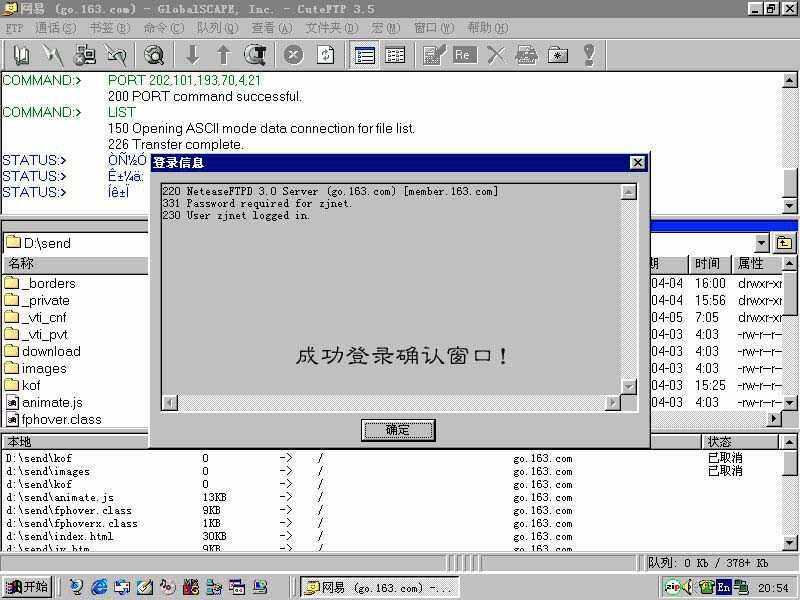Viewport: 800px width, 600px height.
Task: Toggle the short list view icon
Action: pyautogui.click(x=365, y=55)
